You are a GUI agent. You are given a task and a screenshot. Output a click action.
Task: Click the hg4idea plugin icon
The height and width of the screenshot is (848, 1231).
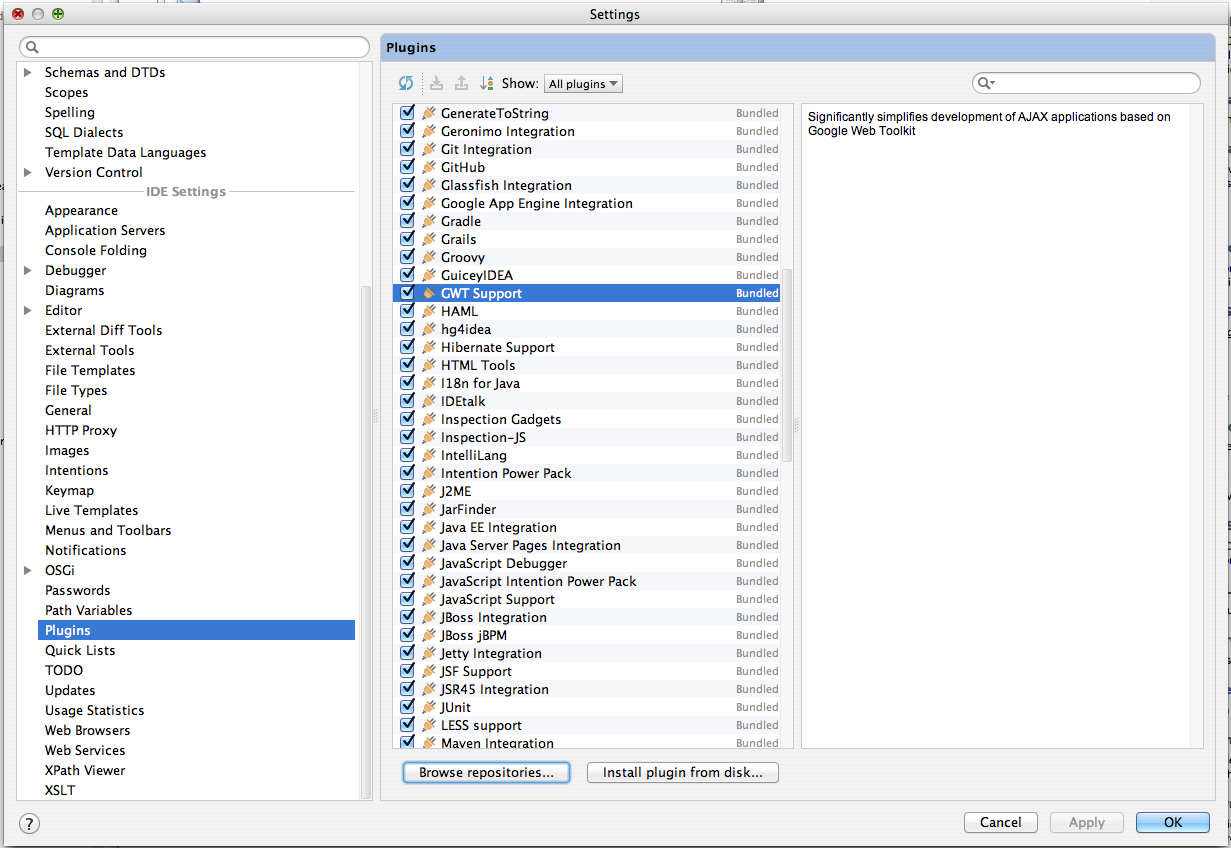[x=429, y=329]
